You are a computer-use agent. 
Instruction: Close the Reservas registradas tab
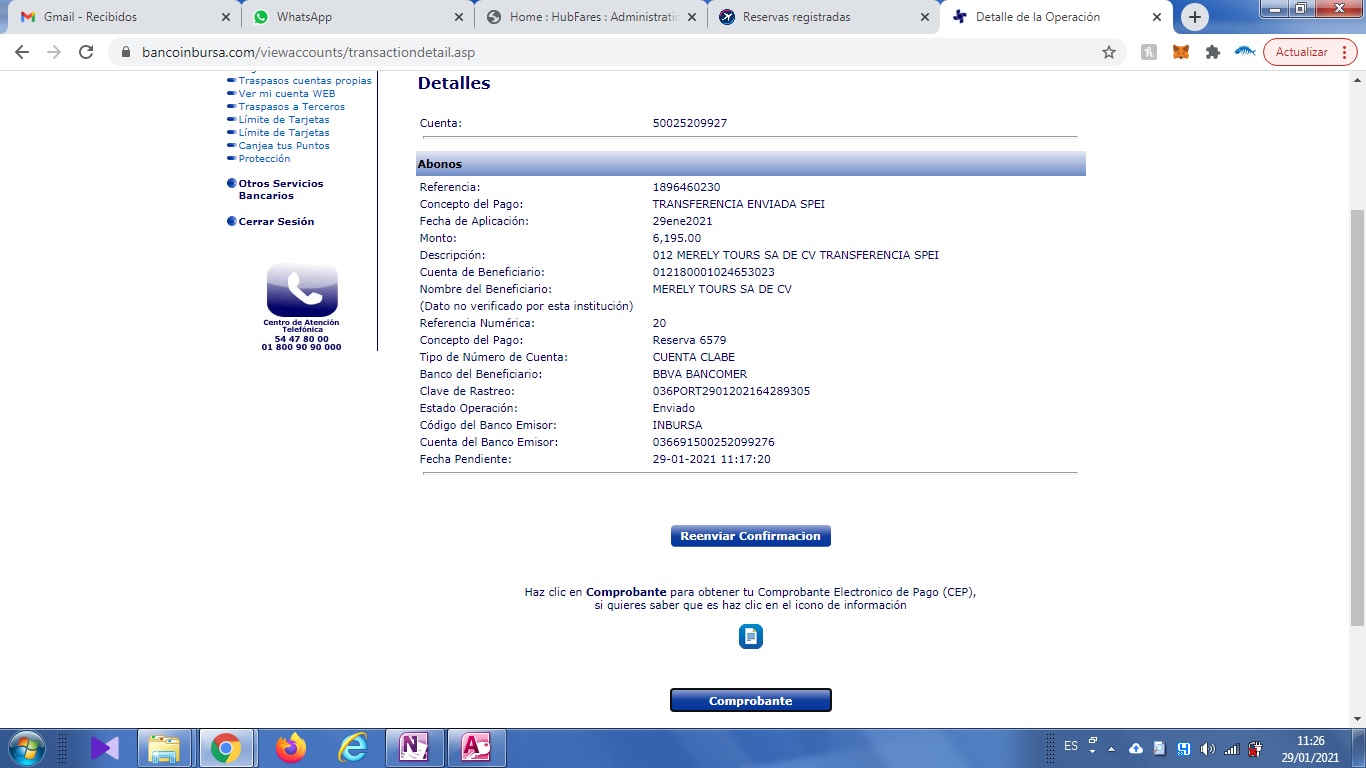[x=924, y=17]
